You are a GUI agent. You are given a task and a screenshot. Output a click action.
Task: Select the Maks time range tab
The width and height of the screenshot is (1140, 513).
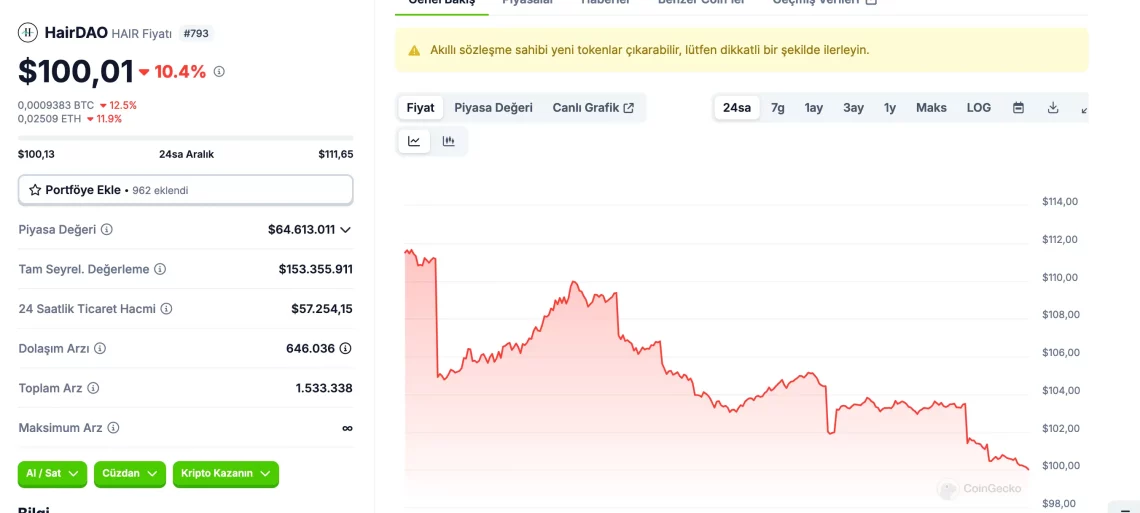[x=931, y=108]
